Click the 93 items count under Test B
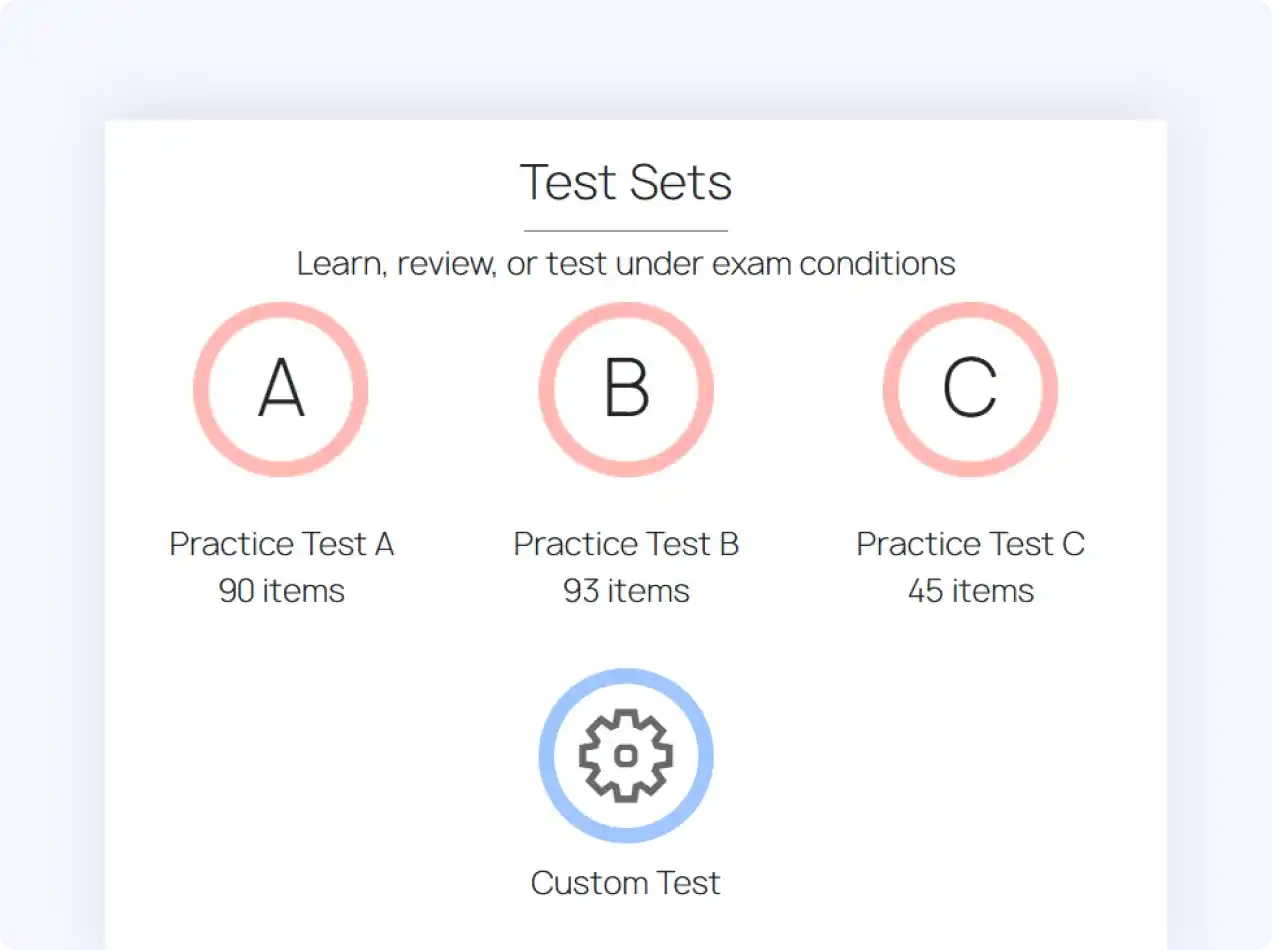The height and width of the screenshot is (950, 1272). coord(626,591)
